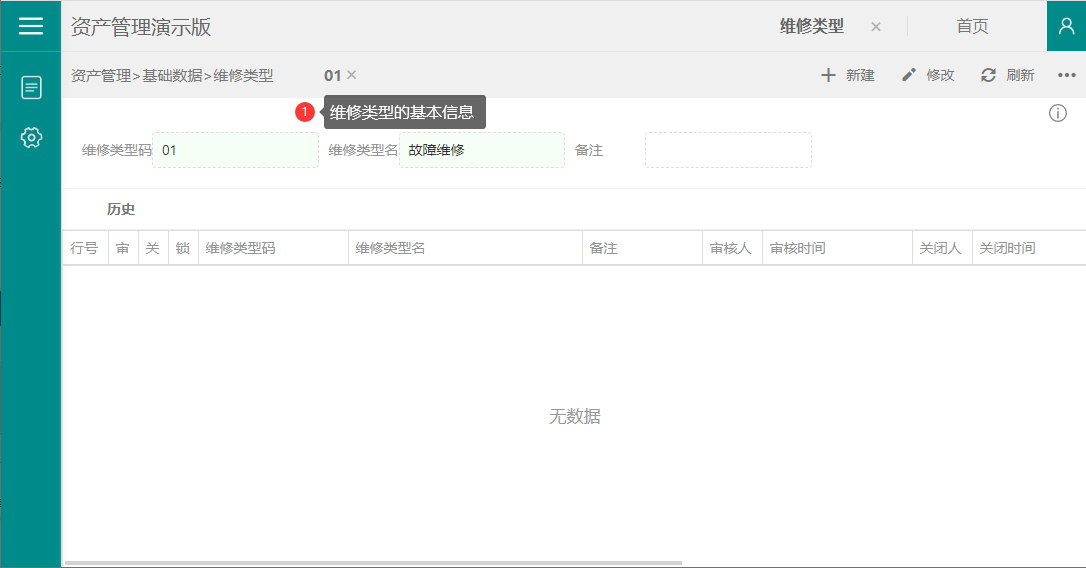The image size is (1086, 568).
Task: Click the 维修类型 breadcrumb item
Action: coord(243,76)
